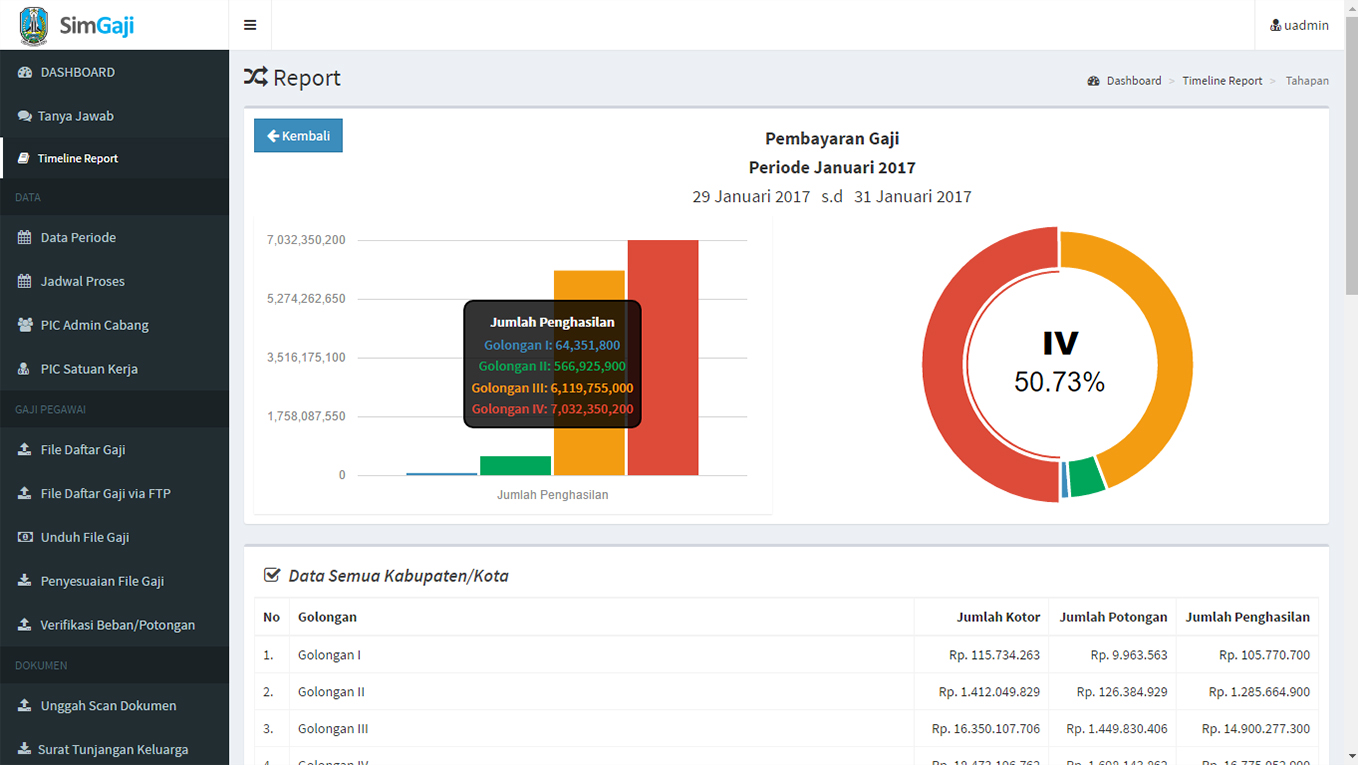Click the File Daftar Gaji upload icon

pyautogui.click(x=25, y=450)
